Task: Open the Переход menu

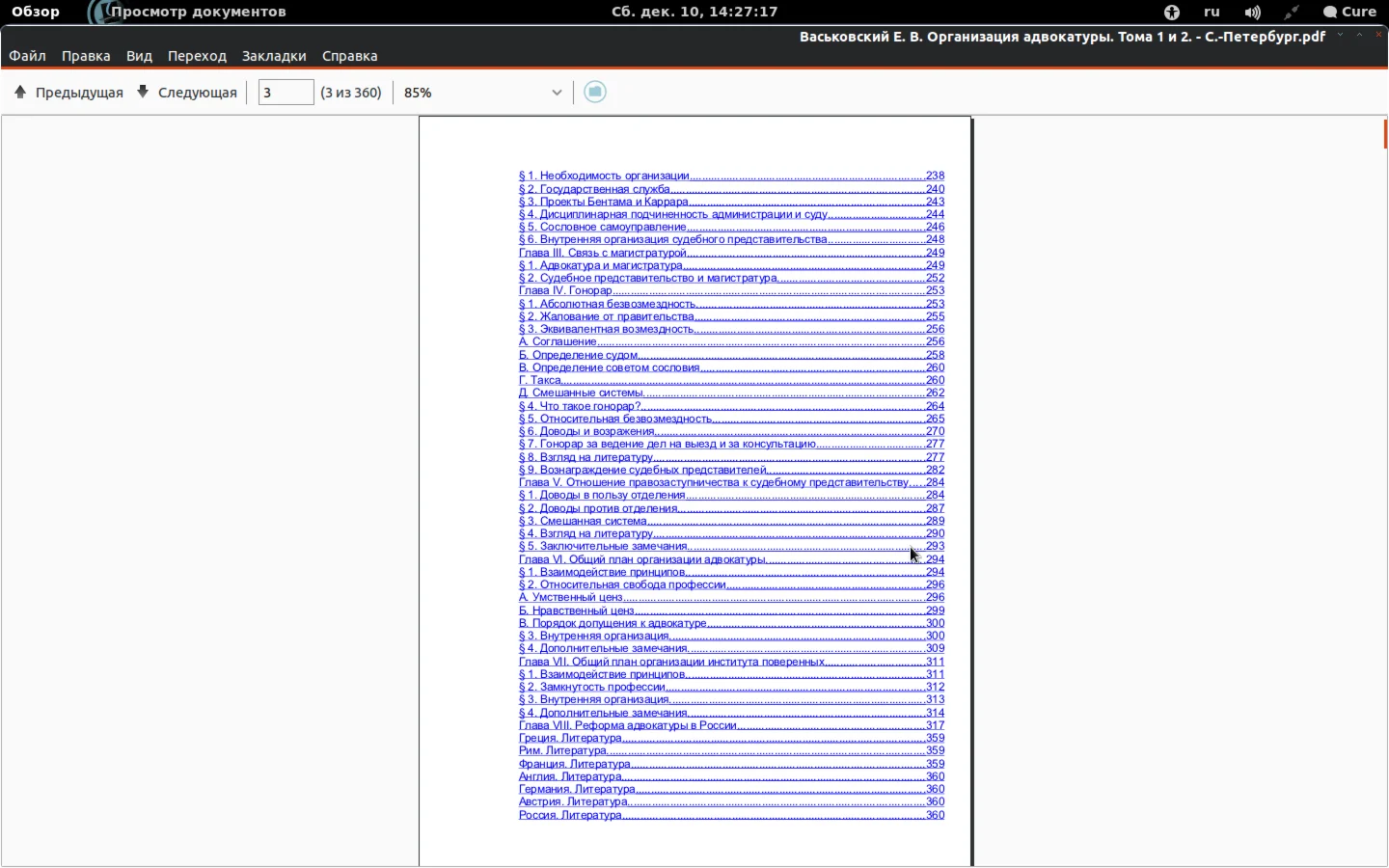Action: (x=197, y=56)
